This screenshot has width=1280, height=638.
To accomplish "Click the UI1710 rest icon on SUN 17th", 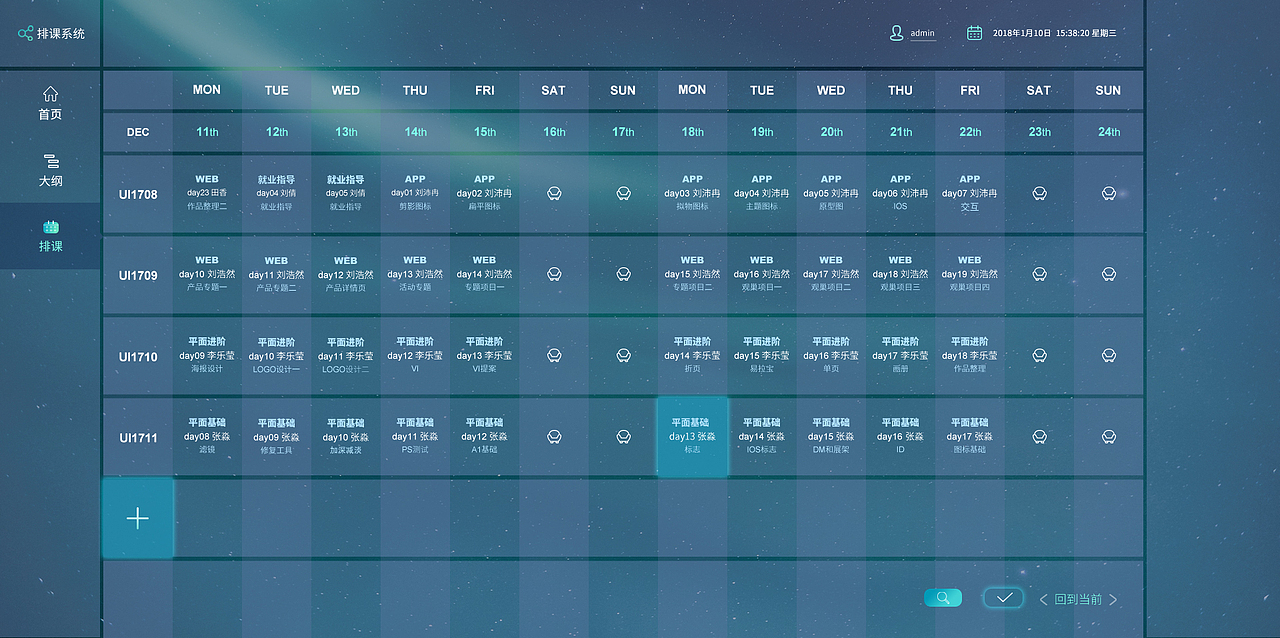I will coord(623,355).
